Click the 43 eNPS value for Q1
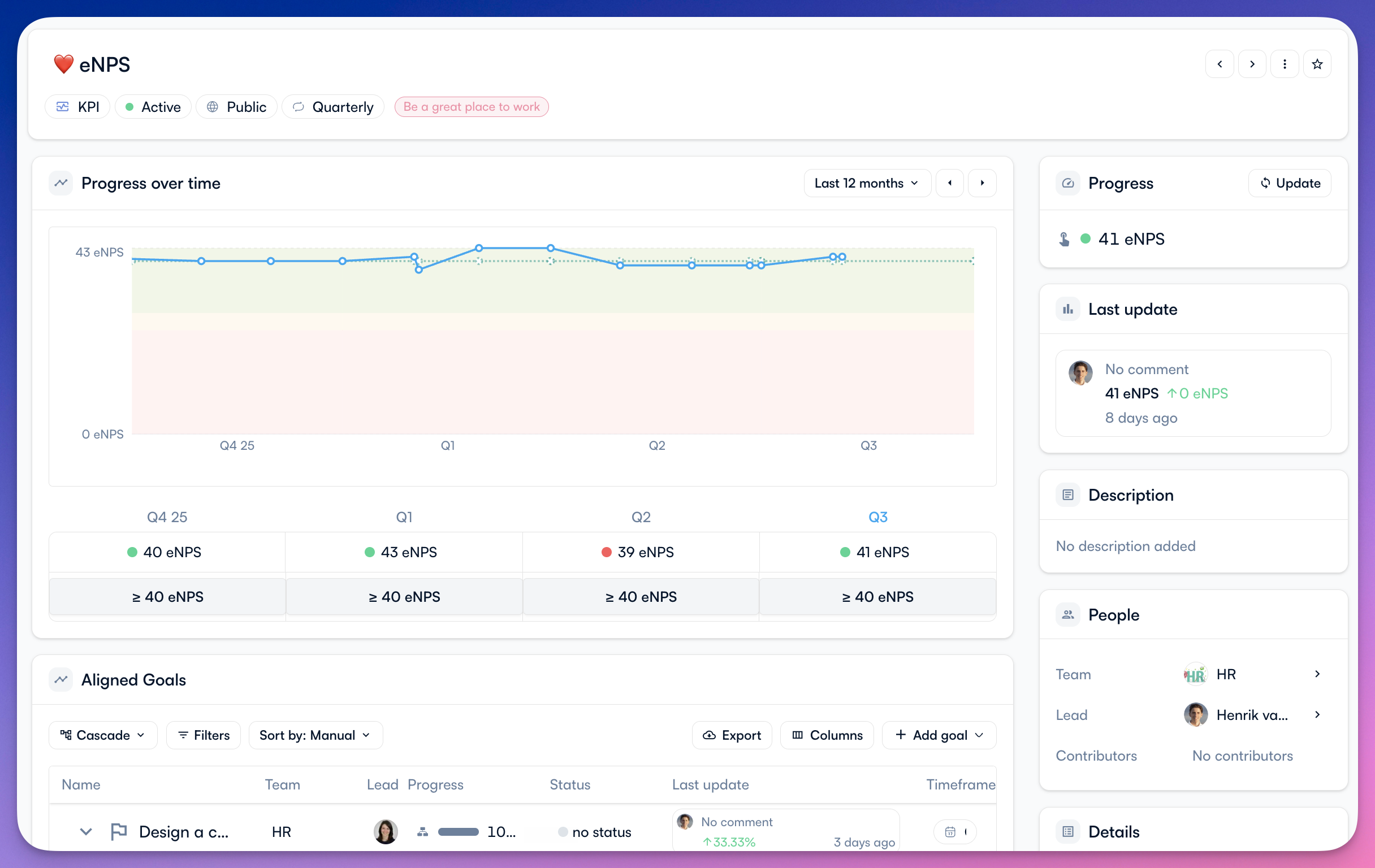1375x868 pixels. pyautogui.click(x=409, y=552)
